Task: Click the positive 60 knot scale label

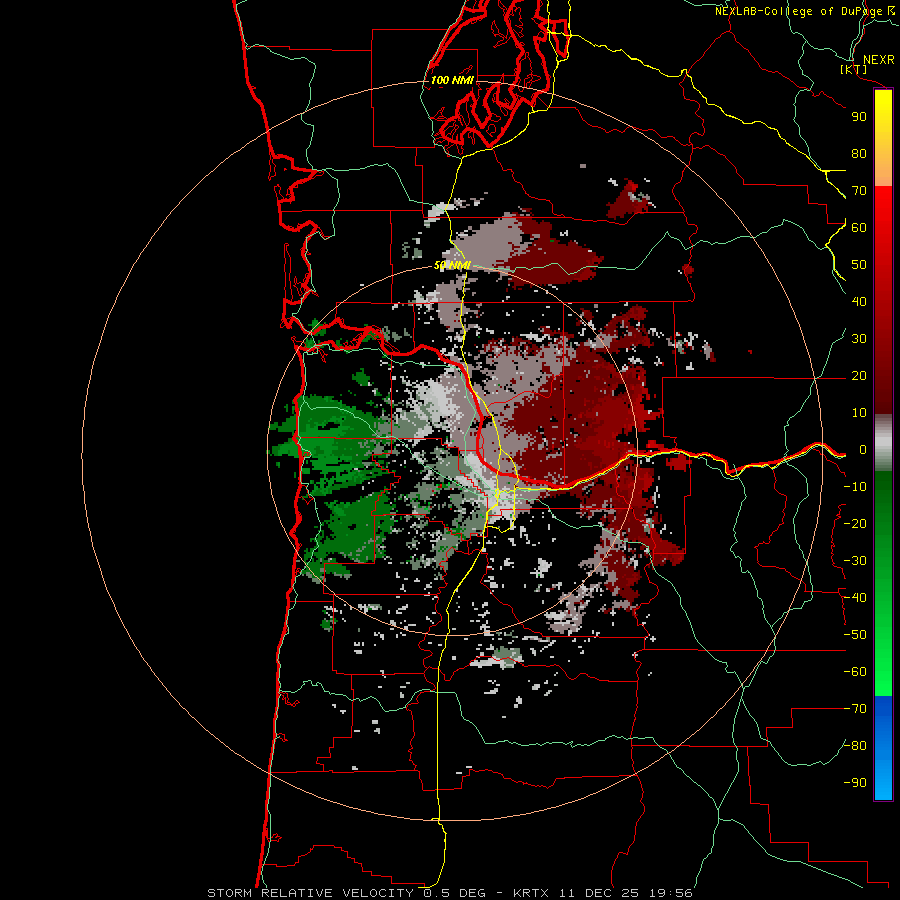Action: pos(859,228)
